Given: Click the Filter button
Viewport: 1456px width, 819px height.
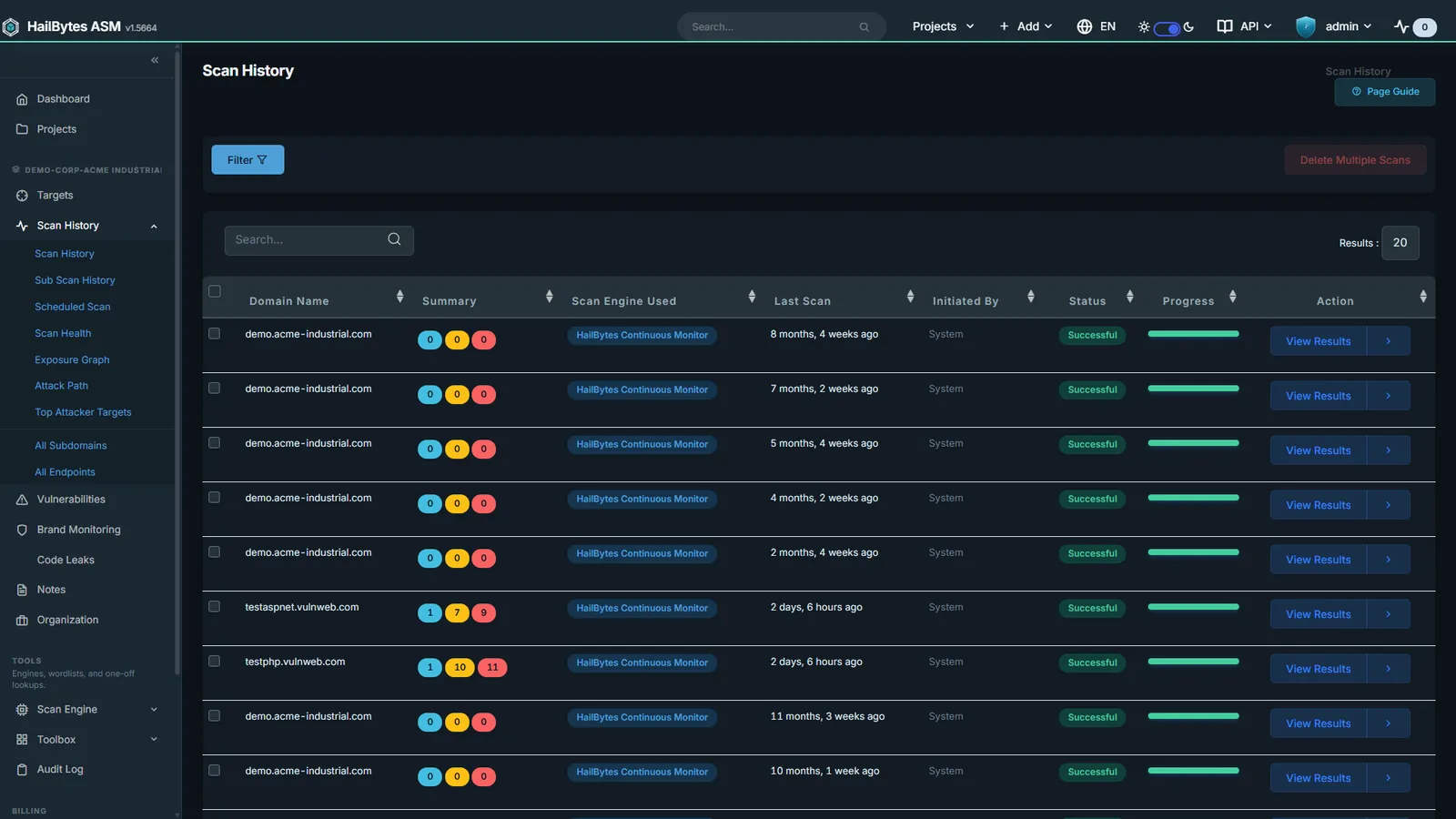Looking at the screenshot, I should coord(248,160).
